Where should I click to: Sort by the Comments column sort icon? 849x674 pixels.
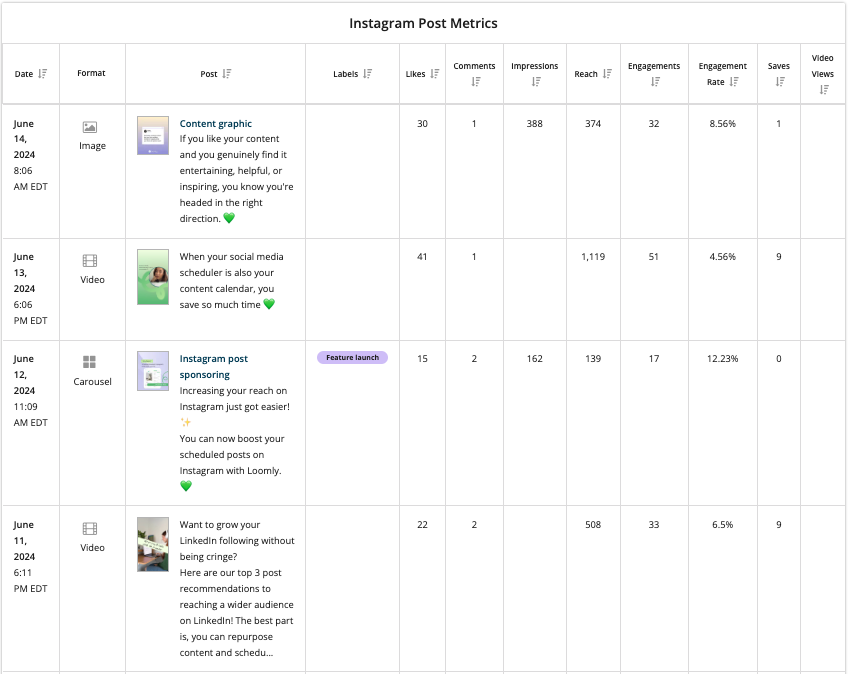476,82
